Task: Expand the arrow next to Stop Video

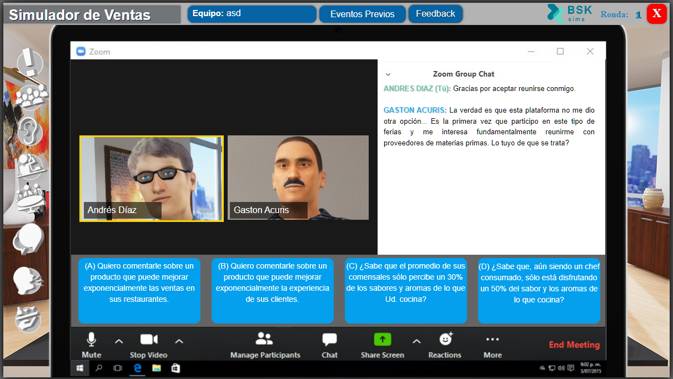Action: click(x=179, y=342)
